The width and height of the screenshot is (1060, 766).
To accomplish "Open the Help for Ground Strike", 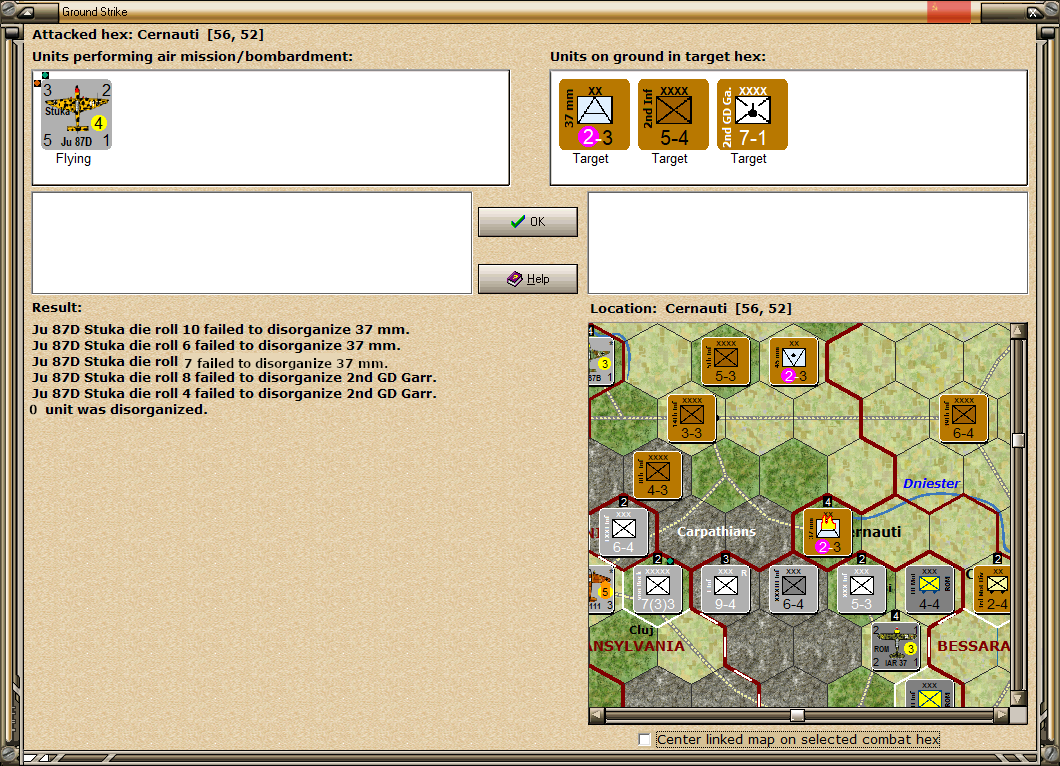I will (528, 279).
